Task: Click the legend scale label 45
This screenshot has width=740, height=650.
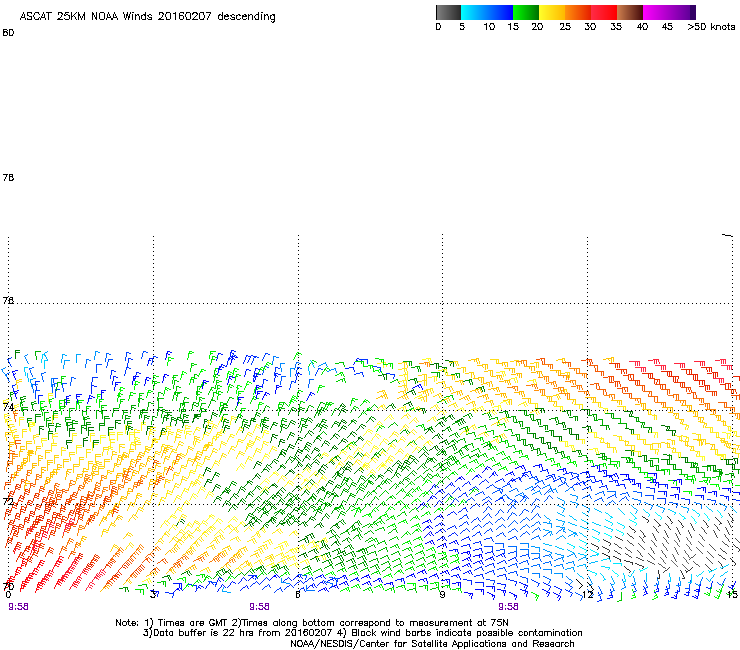Action: tap(667, 27)
